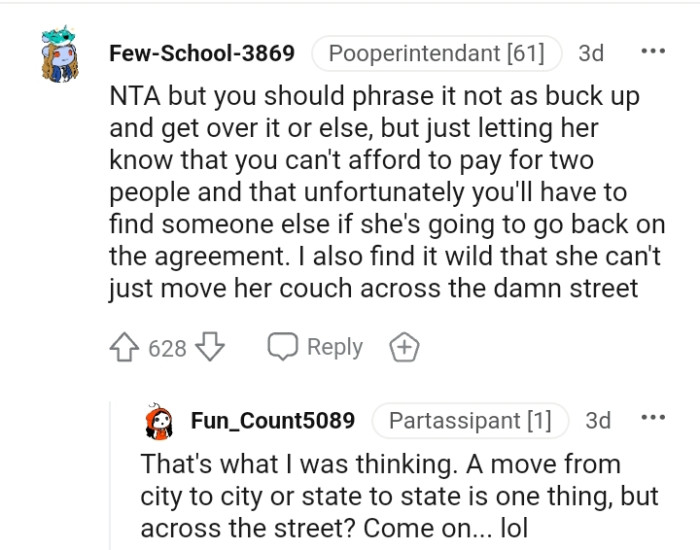Click the 3d timestamp on Few-School-3869's comment
700x550 pixels.
click(x=591, y=53)
